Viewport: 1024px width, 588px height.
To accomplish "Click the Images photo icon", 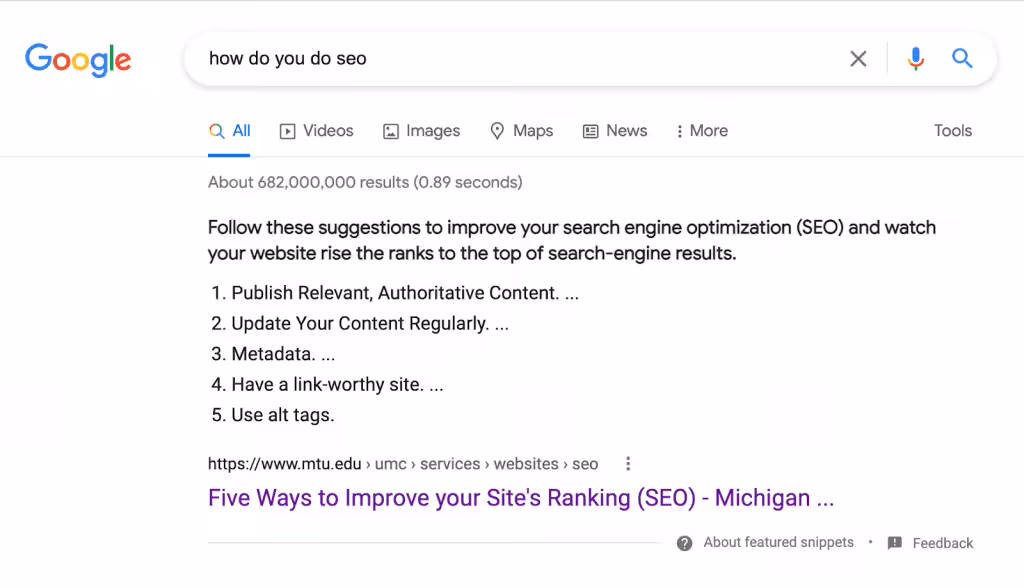I will pyautogui.click(x=390, y=130).
